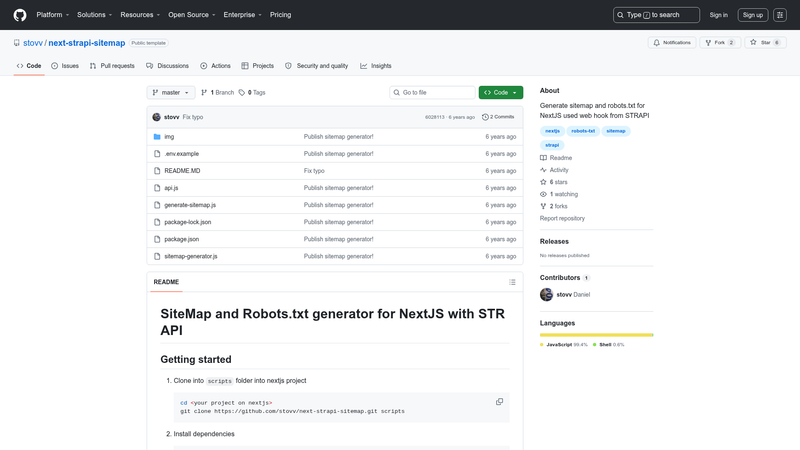Open the api.js file
The width and height of the screenshot is (800, 450).
coord(171,188)
